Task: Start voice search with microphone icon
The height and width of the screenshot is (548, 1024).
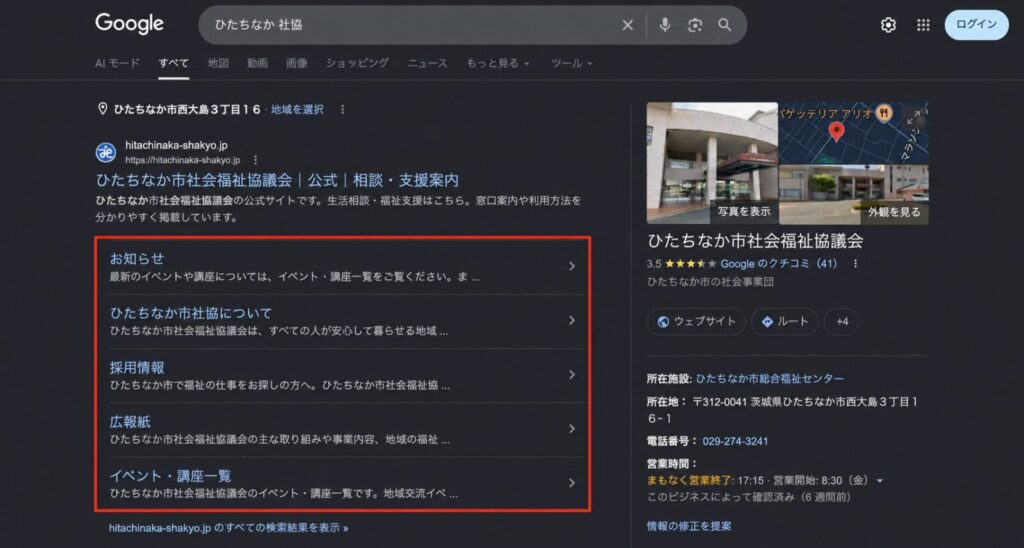Action: 665,25
